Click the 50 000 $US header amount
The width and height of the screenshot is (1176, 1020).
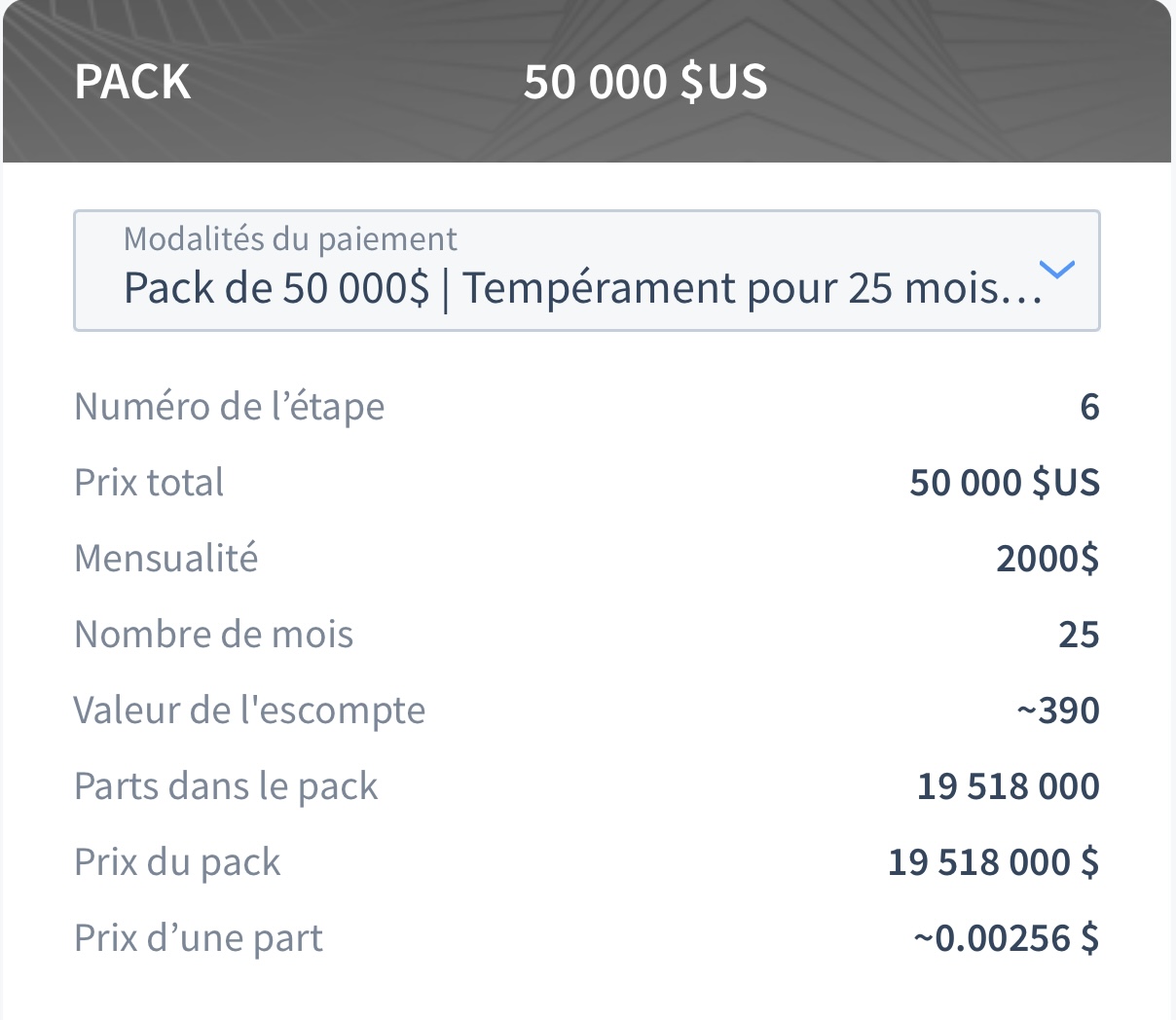645,82
